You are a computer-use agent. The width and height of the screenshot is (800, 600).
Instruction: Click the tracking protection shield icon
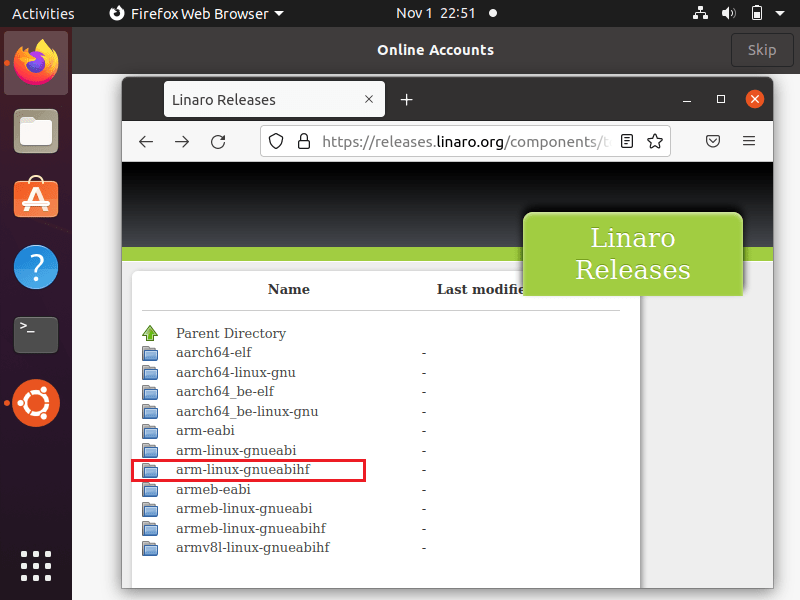(275, 141)
